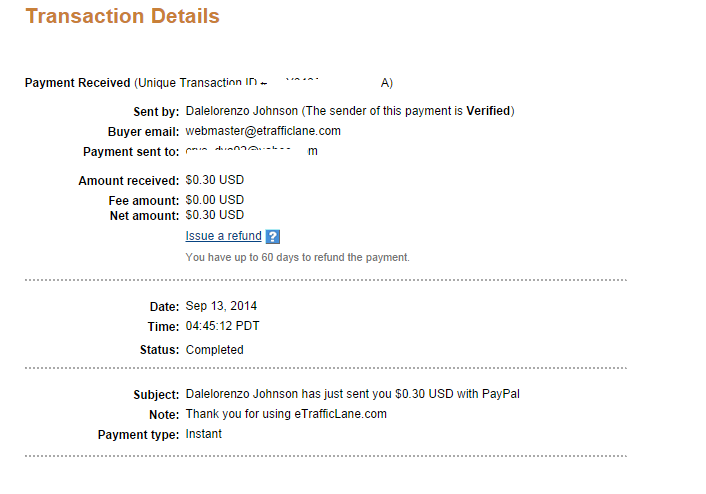Click the Transaction Details heading
This screenshot has height=494, width=706.
[x=122, y=16]
